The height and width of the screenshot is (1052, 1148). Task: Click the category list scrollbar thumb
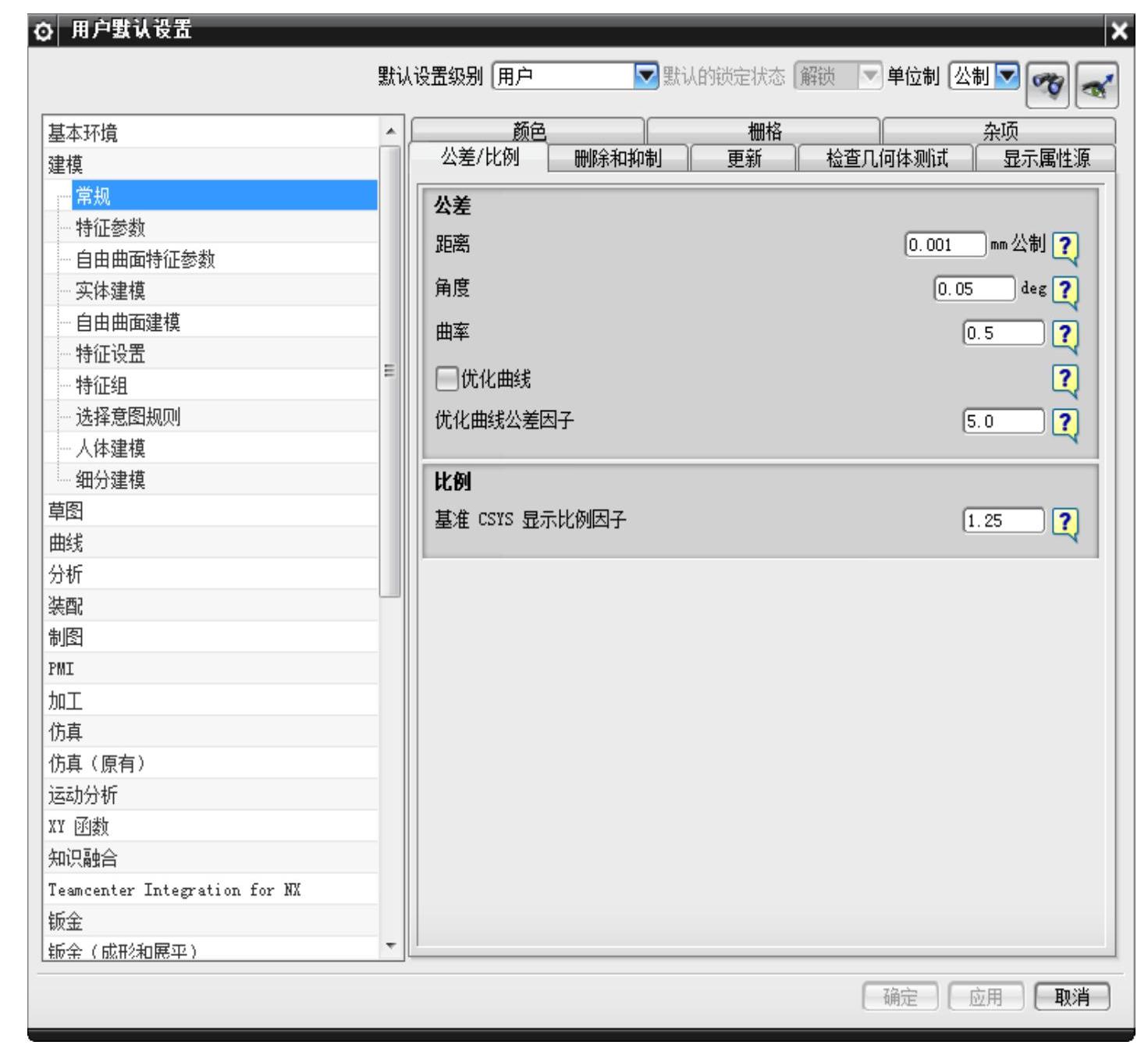click(390, 371)
